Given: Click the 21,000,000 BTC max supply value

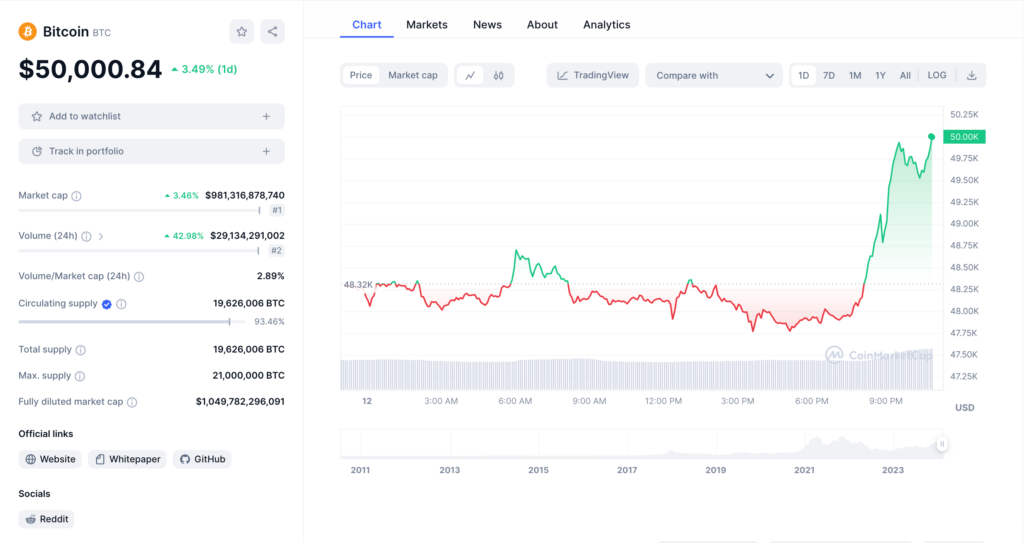Looking at the screenshot, I should (248, 376).
